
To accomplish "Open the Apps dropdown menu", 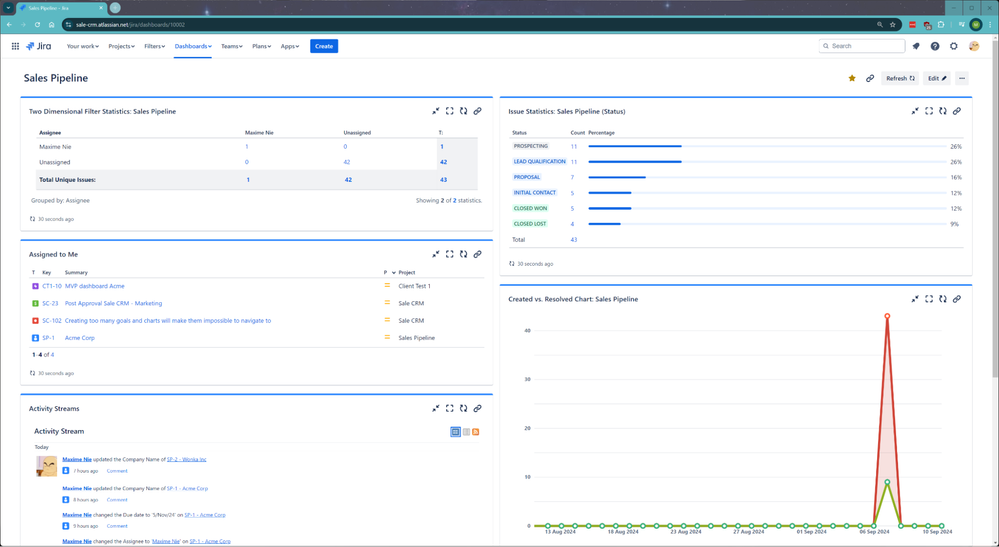I will click(290, 46).
